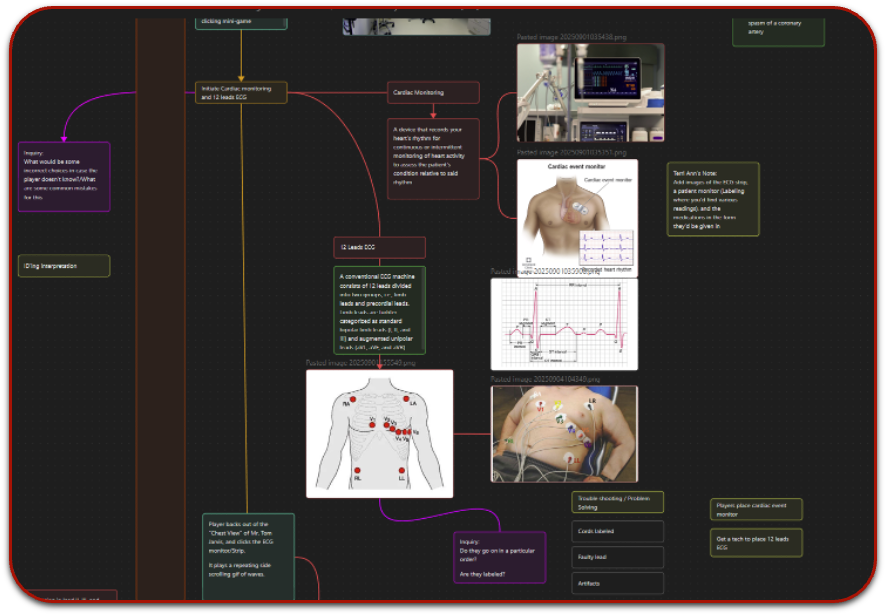Click the Inquiry card about particular order
Screen dimensions: 886x616
[x=500, y=557]
